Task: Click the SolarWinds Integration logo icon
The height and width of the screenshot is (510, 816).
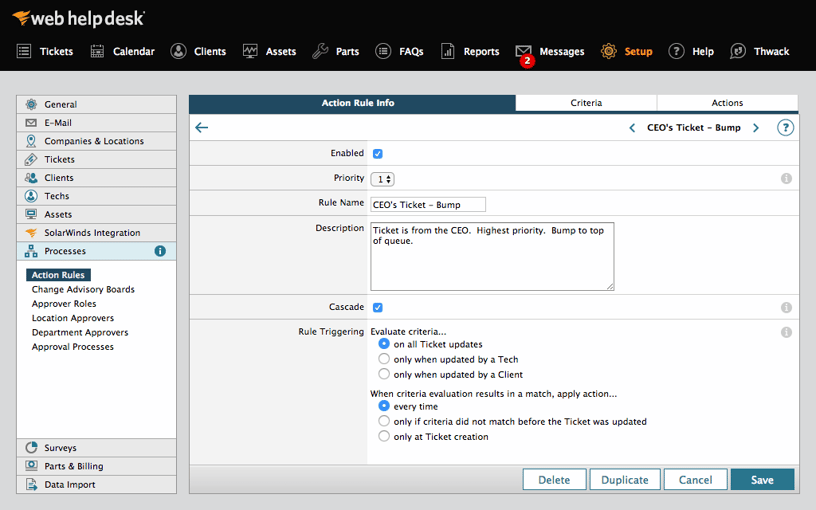Action: (31, 232)
